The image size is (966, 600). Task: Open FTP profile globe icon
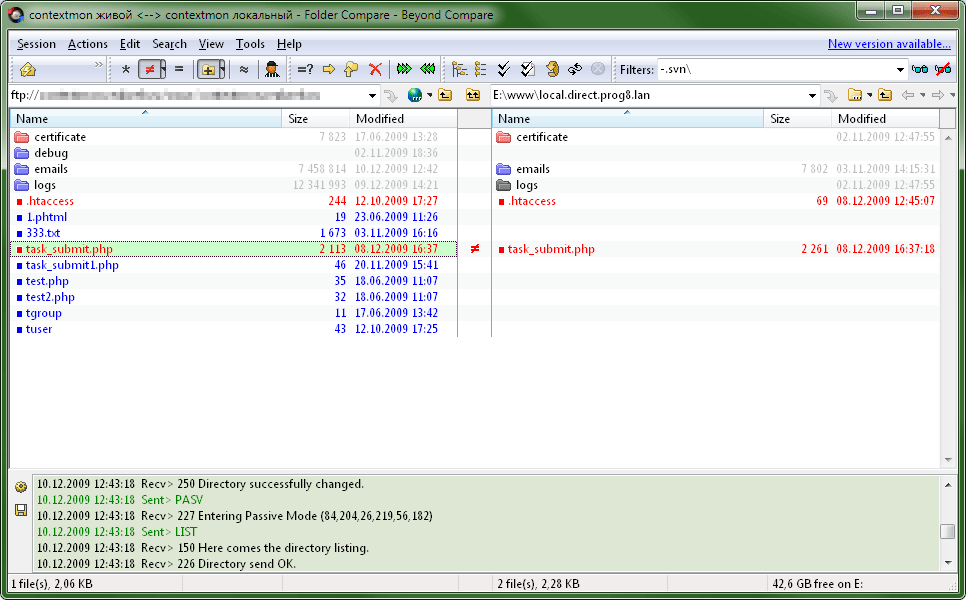click(x=415, y=95)
